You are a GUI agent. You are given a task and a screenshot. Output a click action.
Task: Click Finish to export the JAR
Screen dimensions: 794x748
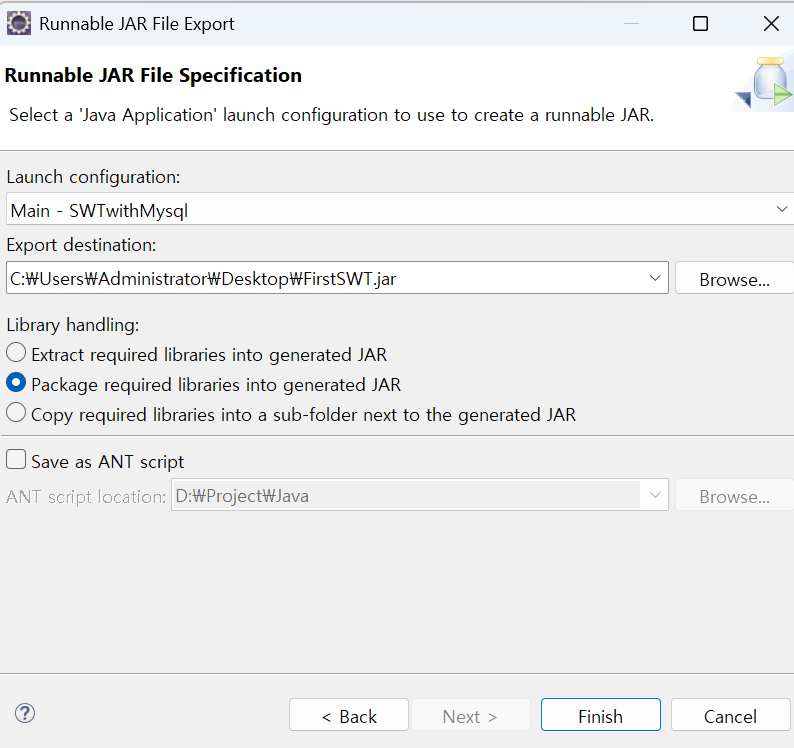[x=601, y=715]
